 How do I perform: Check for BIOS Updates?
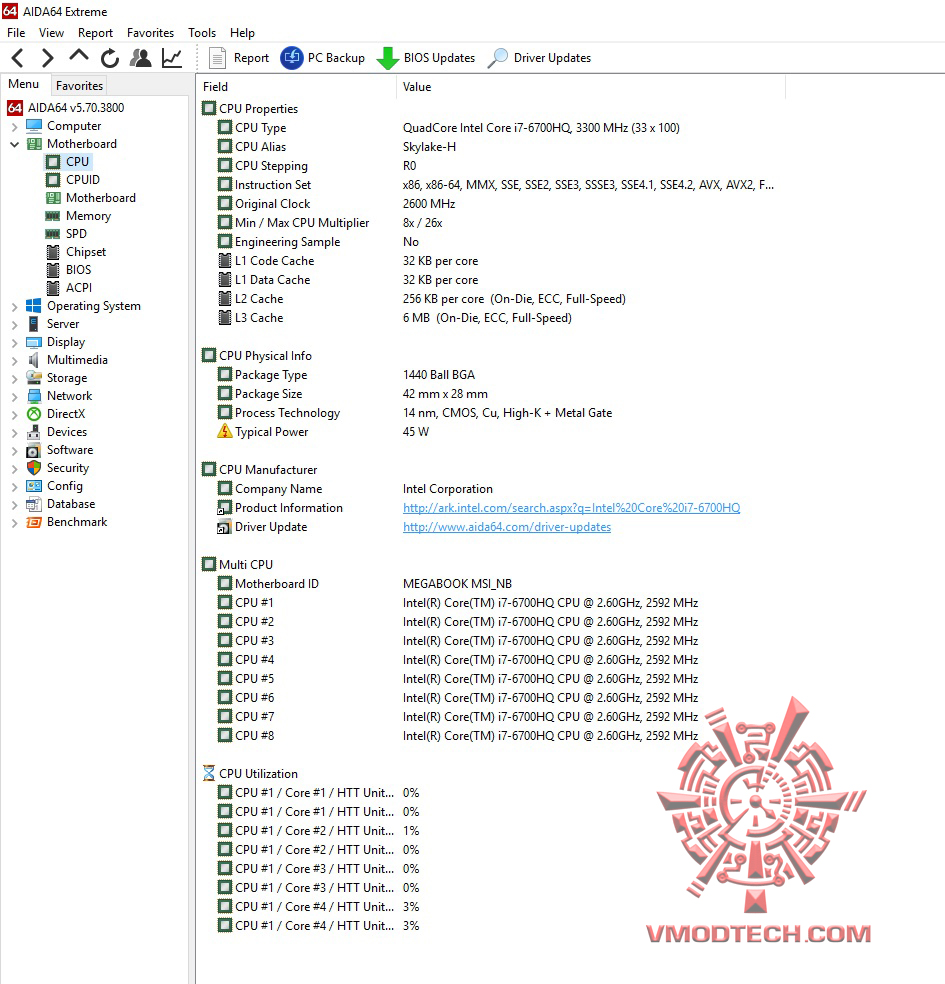[x=426, y=58]
